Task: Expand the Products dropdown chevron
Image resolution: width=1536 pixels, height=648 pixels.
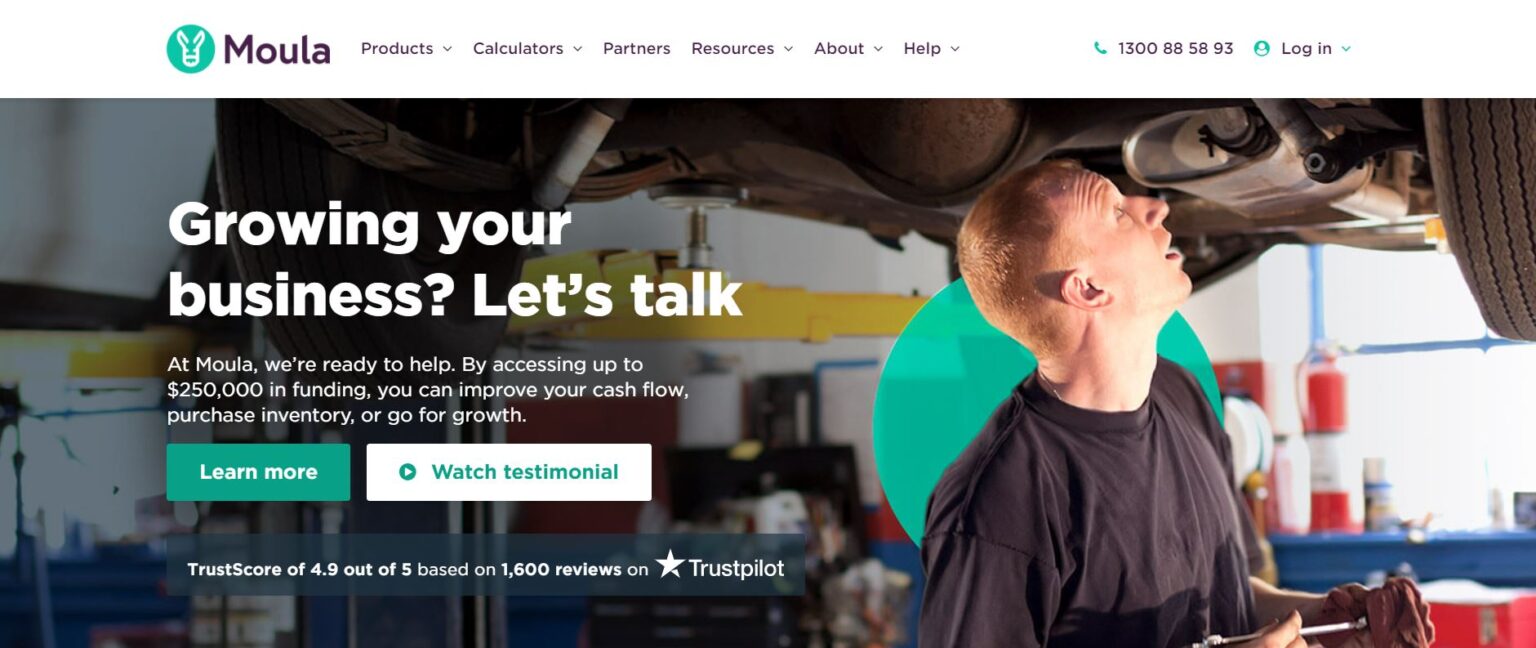Action: 447,49
